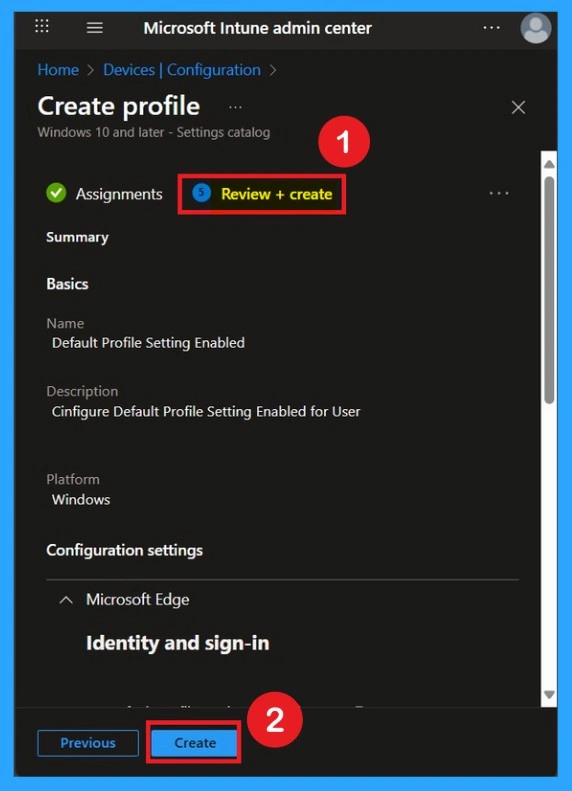The width and height of the screenshot is (572, 791).
Task: Open ellipsis next to Create profile title
Action: click(235, 107)
